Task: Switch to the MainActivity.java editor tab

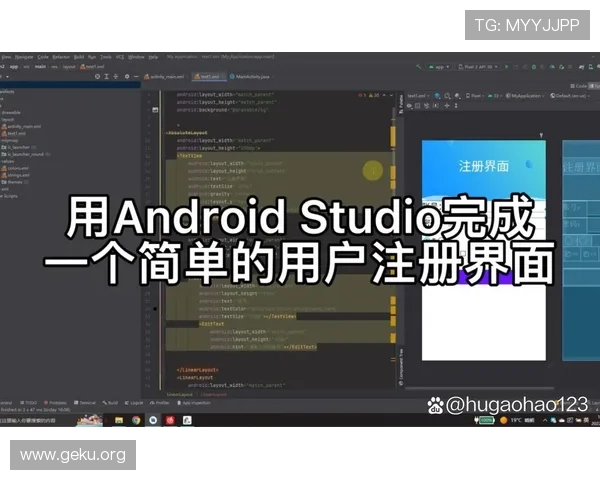Action: click(250, 77)
